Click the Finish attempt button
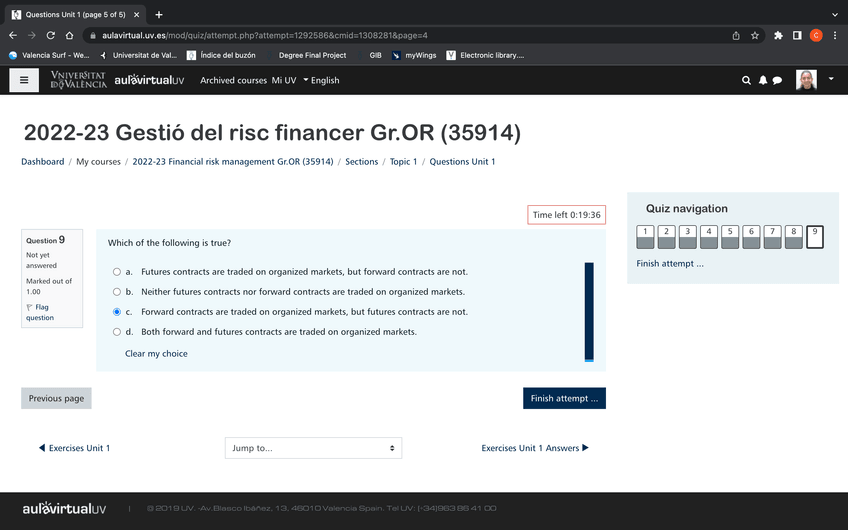The height and width of the screenshot is (530, 848). [x=564, y=398]
